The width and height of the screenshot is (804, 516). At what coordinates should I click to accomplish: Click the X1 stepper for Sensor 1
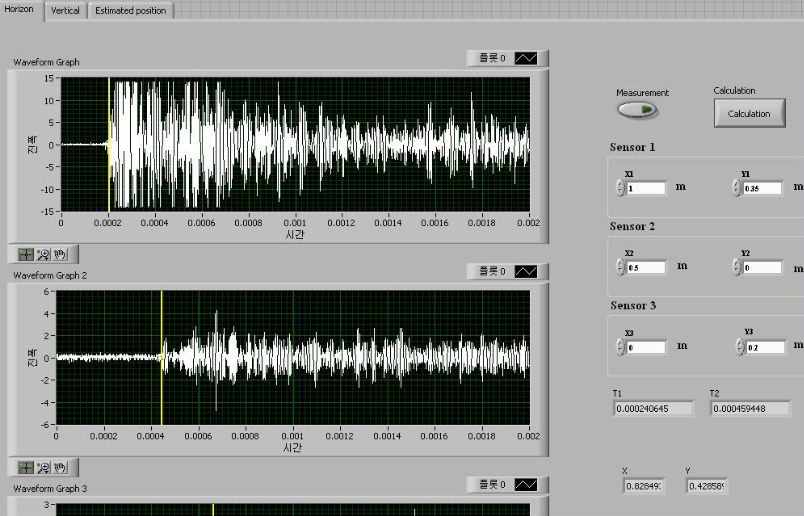tap(620, 188)
